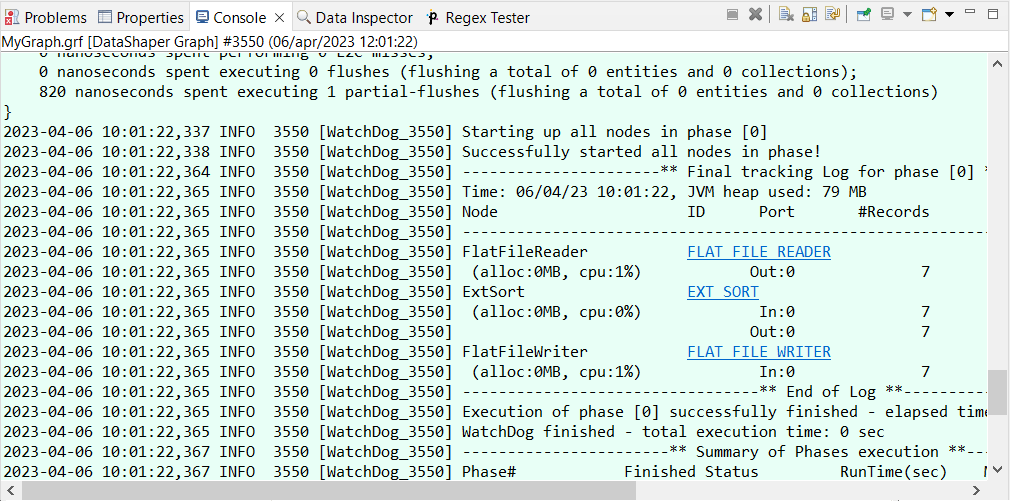
Task: Close the Console tab
Action: [278, 18]
